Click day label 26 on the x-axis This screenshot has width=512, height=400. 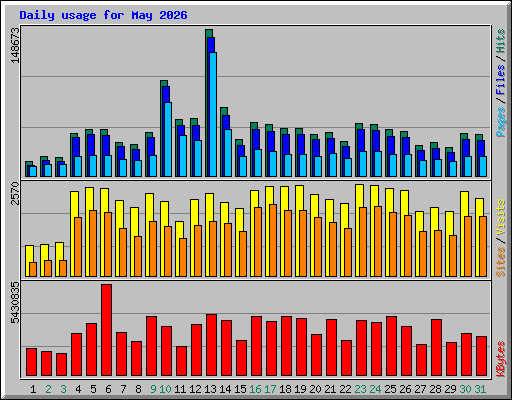[x=405, y=389]
